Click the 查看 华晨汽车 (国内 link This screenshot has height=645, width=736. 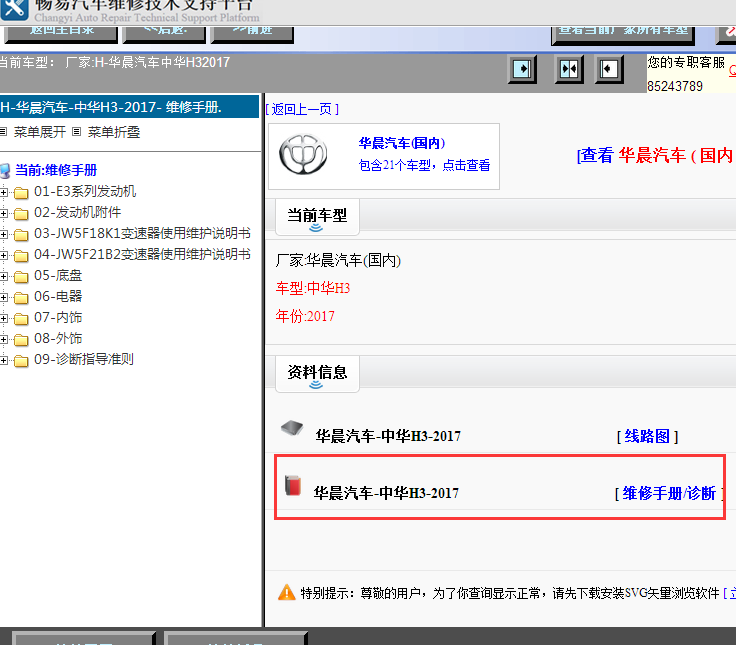point(656,155)
